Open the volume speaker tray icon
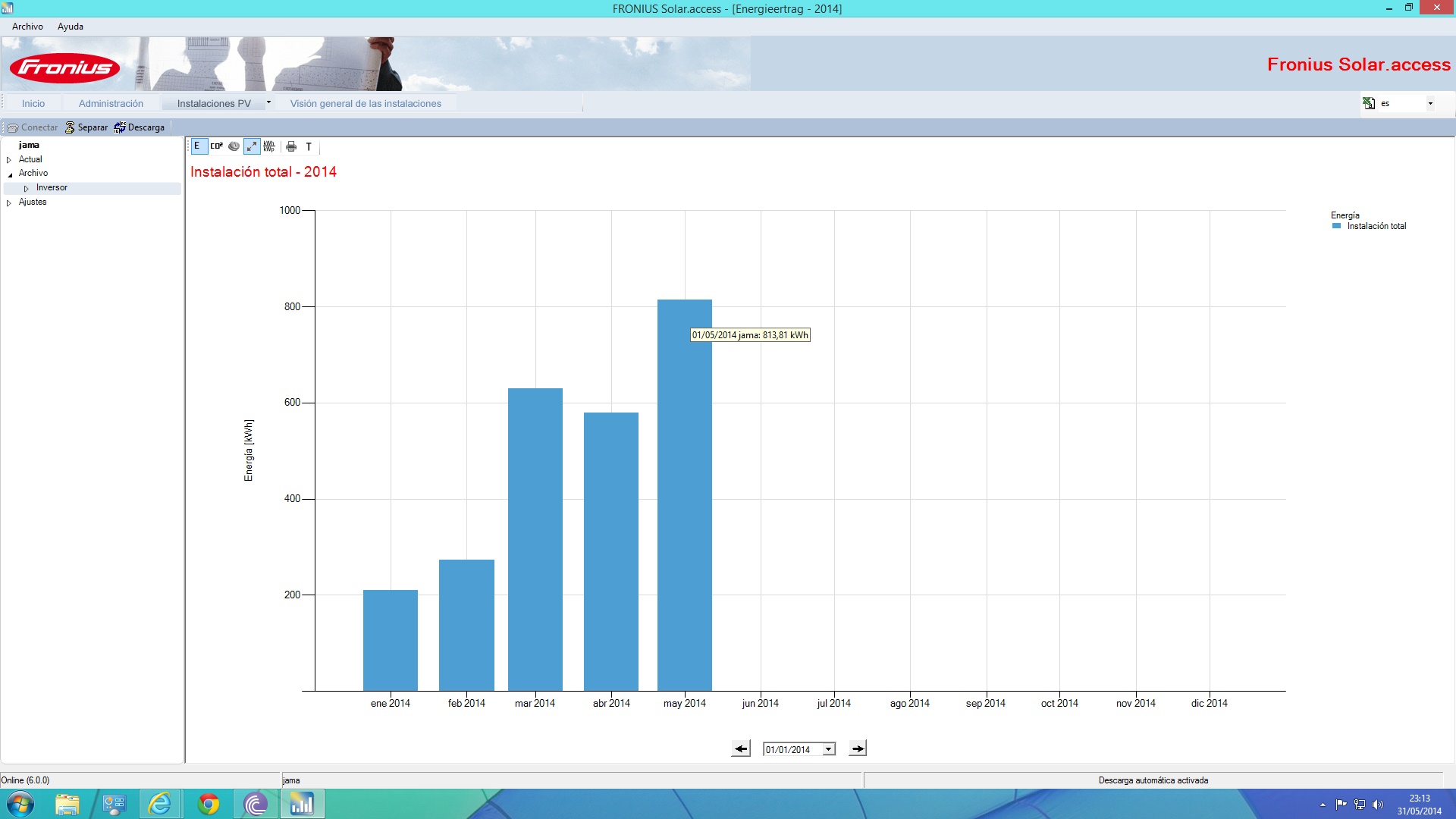 coord(1378,805)
